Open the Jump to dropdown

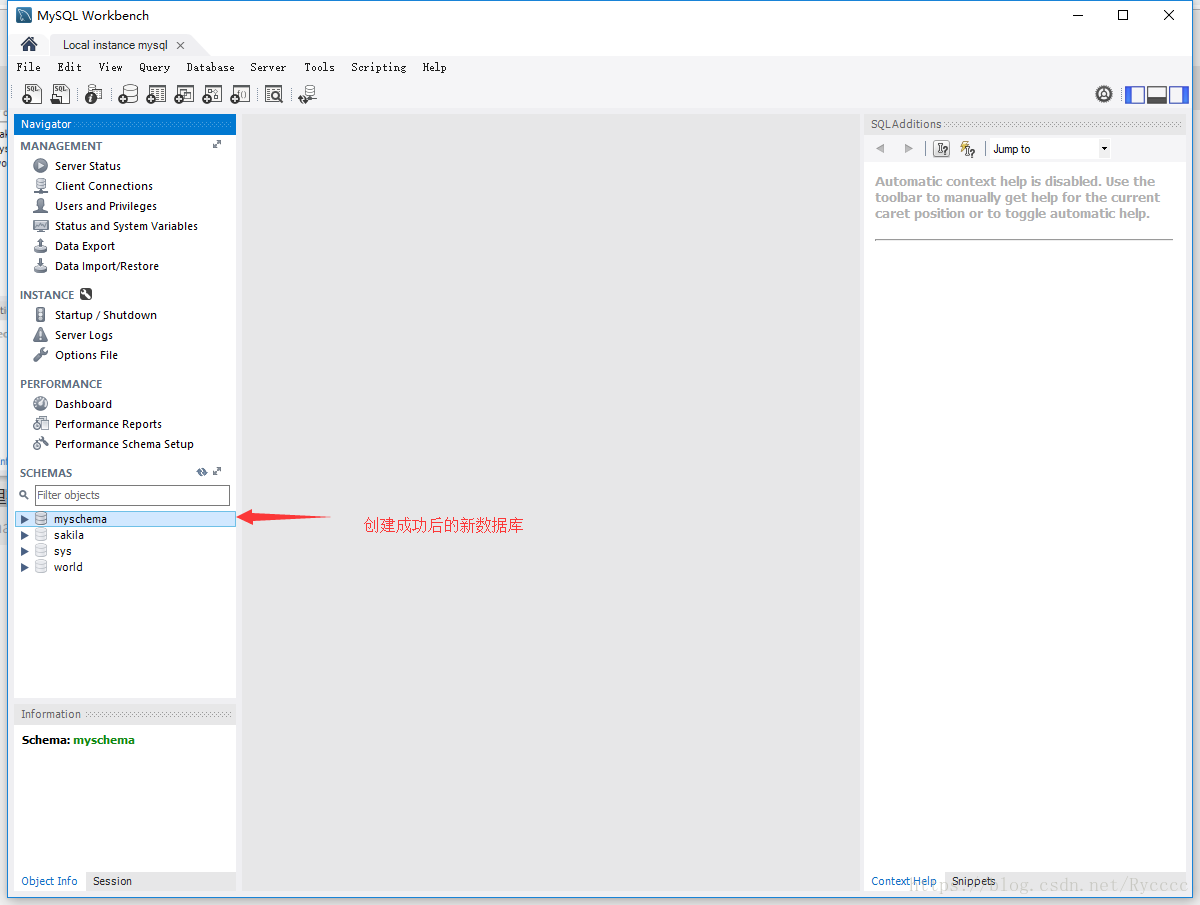(1050, 149)
